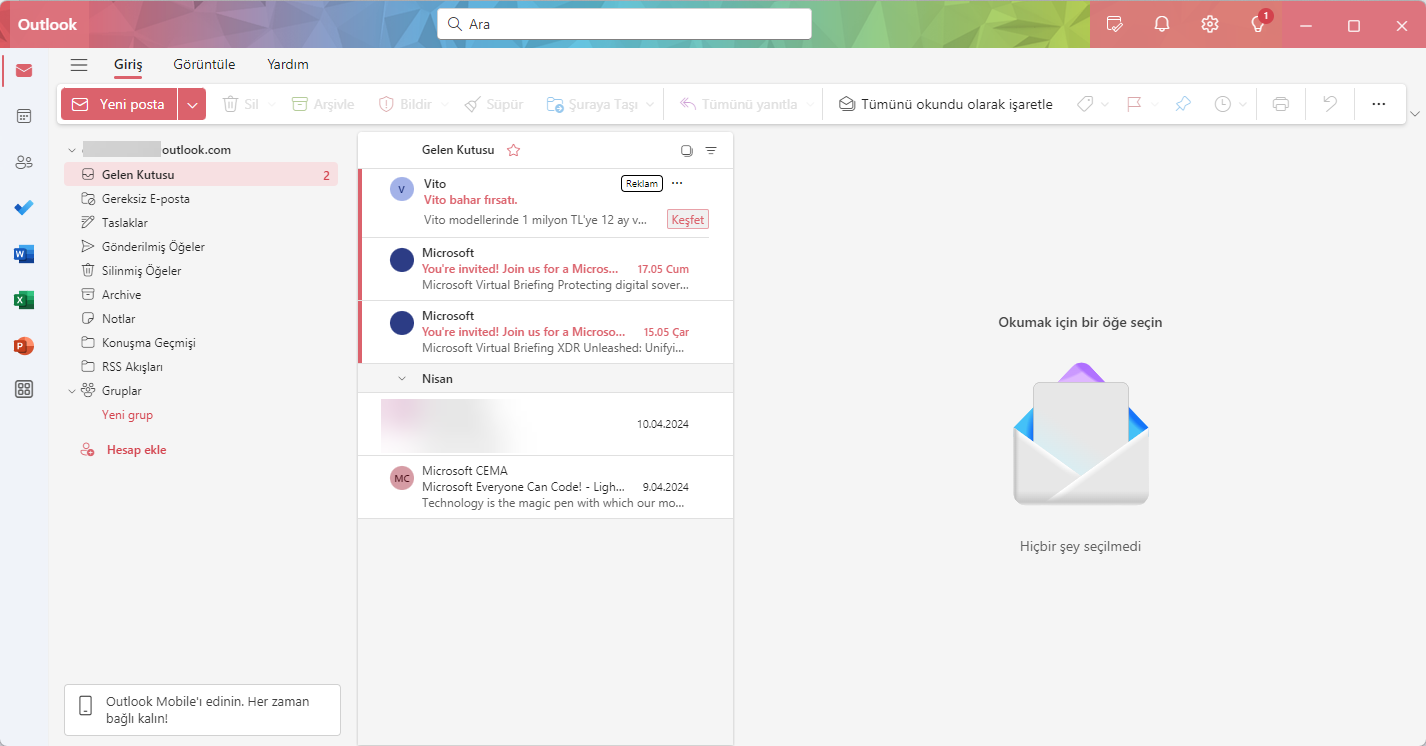Open the filter icon in Gelen Kutusu header

coord(711,150)
